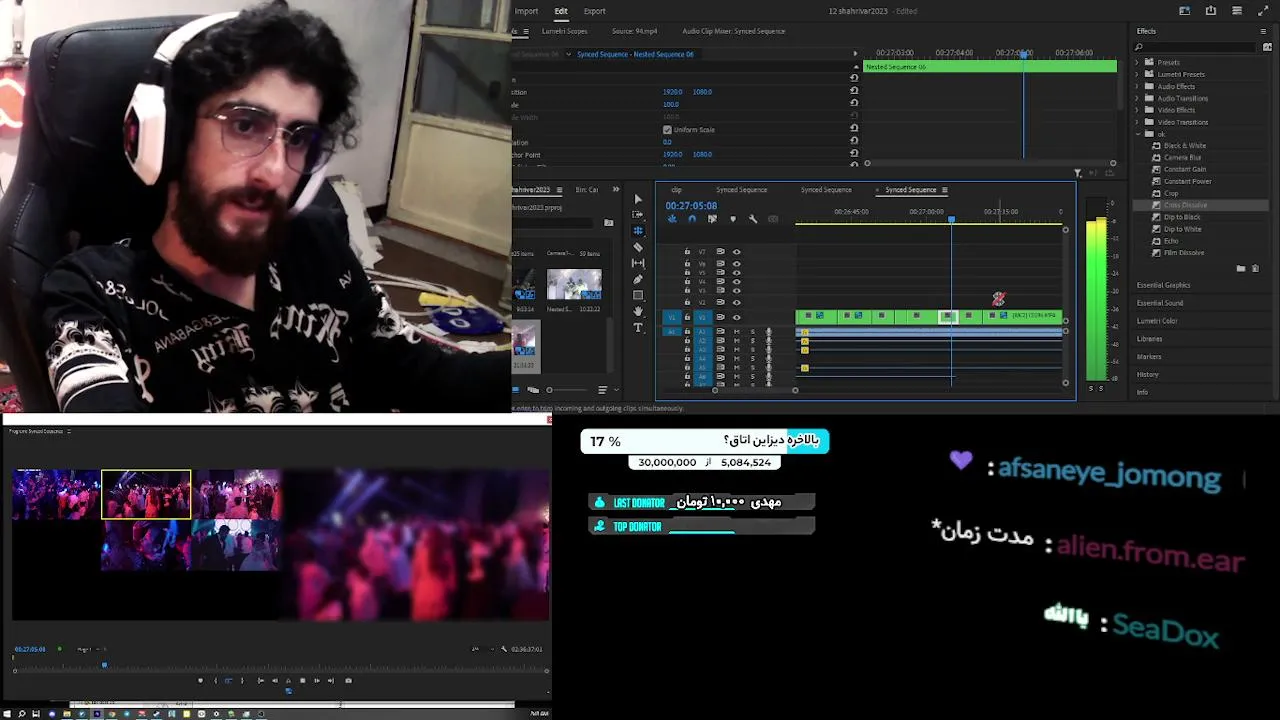The width and height of the screenshot is (1280, 720).
Task: Open the Audio Clip Mixer tab
Action: 734,31
